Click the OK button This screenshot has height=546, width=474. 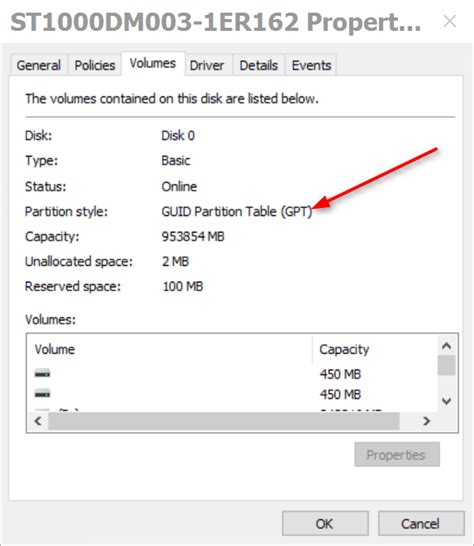[x=325, y=523]
